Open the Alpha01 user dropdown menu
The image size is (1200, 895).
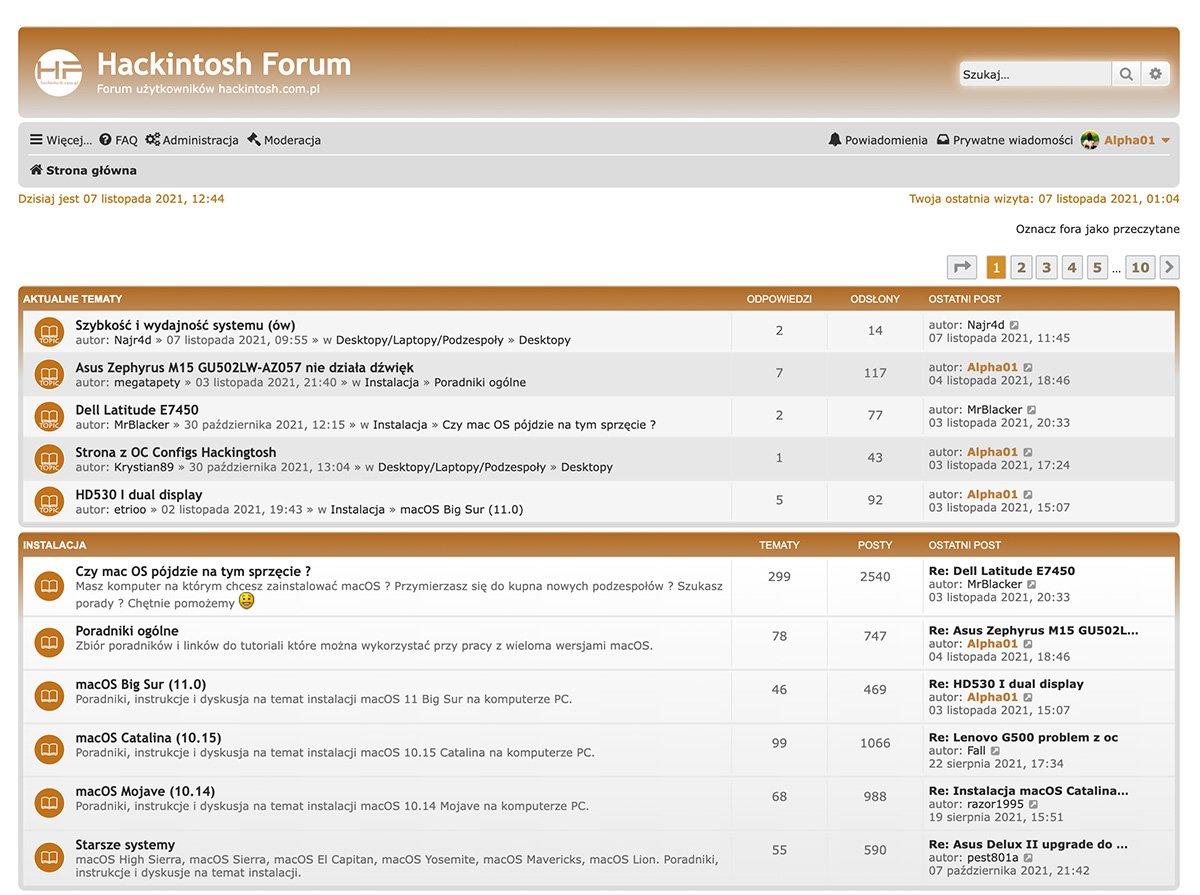tap(1136, 140)
